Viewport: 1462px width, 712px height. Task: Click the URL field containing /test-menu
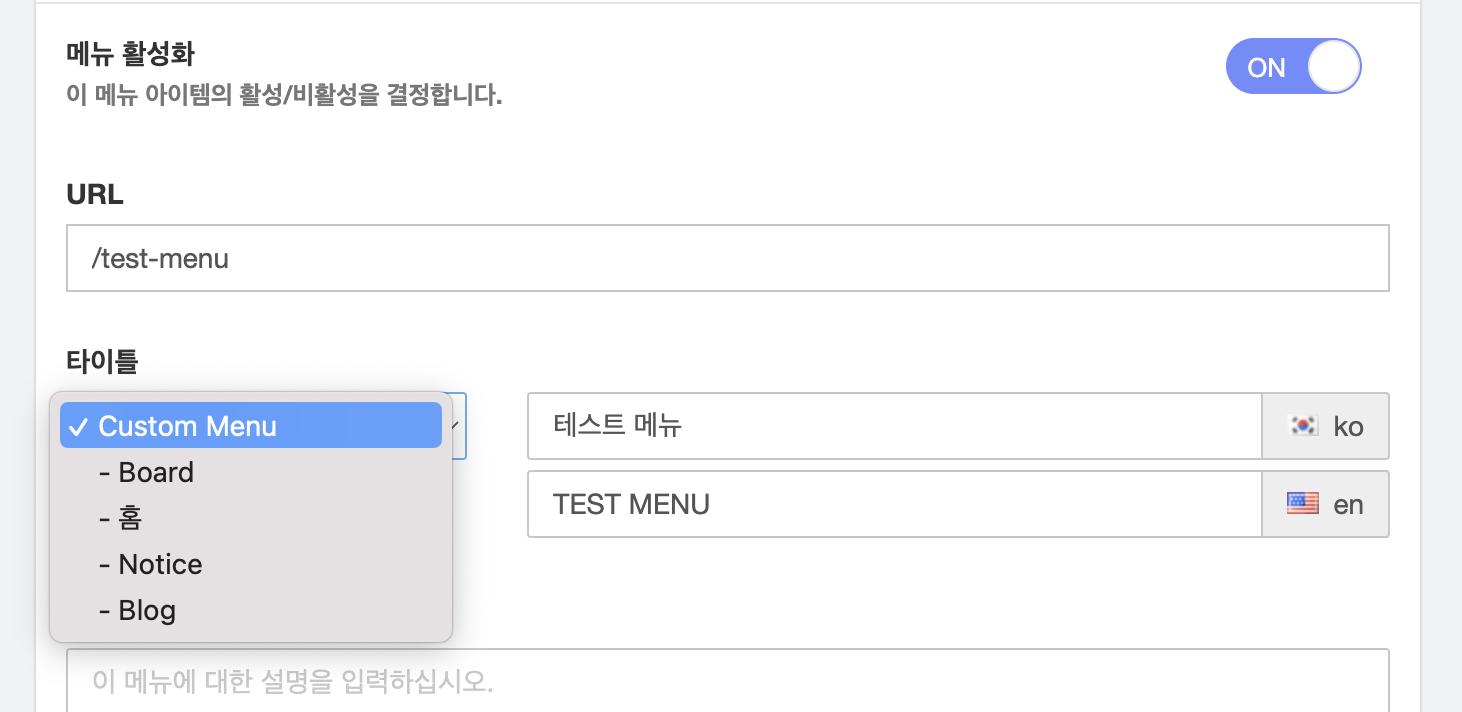(x=727, y=258)
